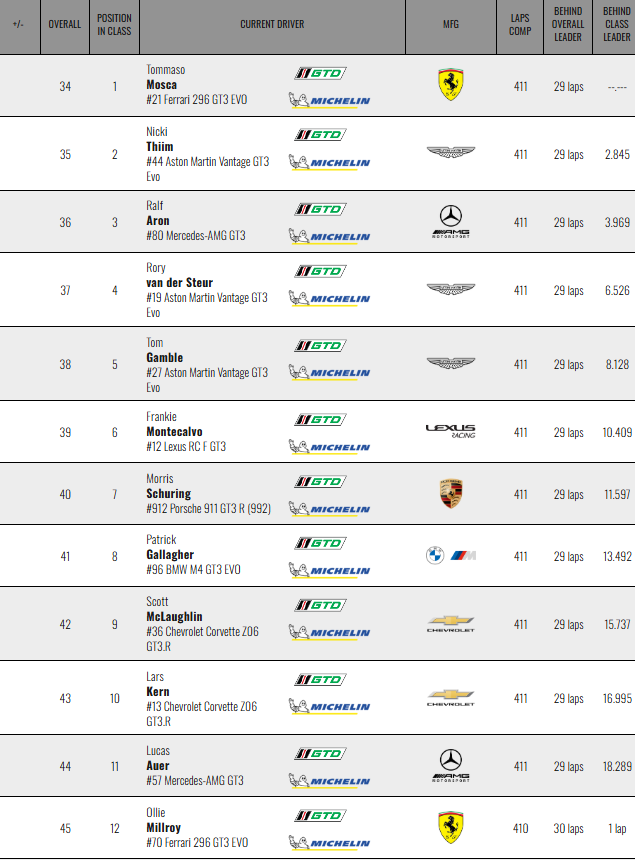Viewport: 635px width, 860px height.
Task: Click GTD class badge for Lars Kern
Action: 319,679
